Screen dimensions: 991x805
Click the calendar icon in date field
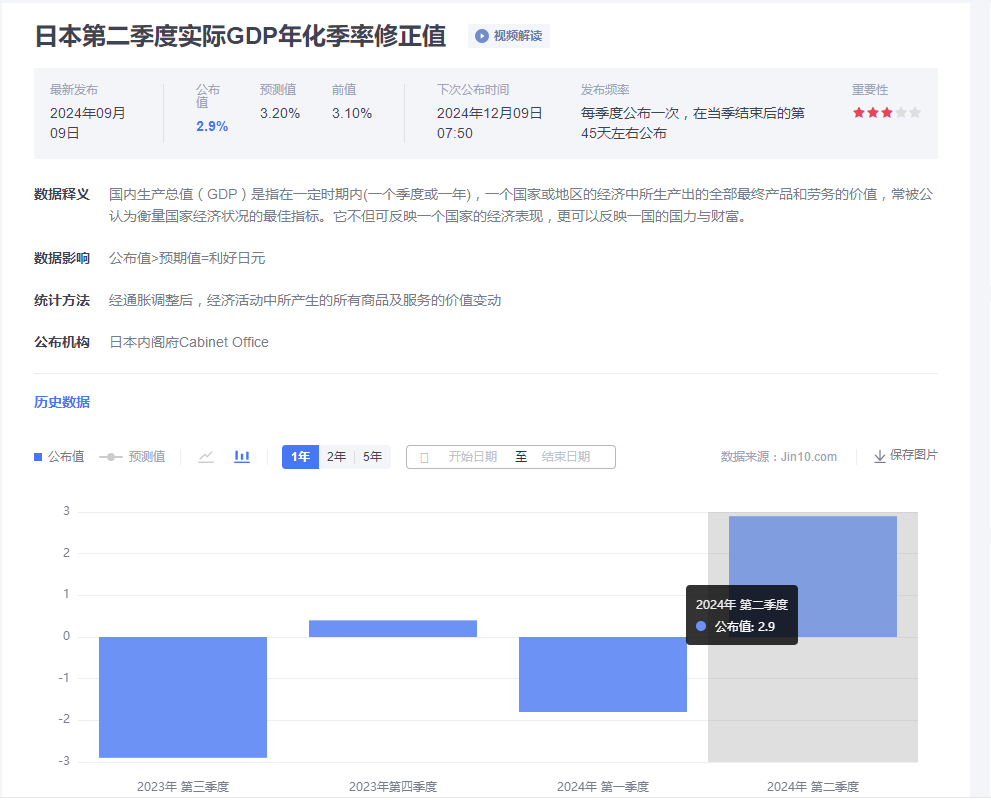pyautogui.click(x=424, y=457)
